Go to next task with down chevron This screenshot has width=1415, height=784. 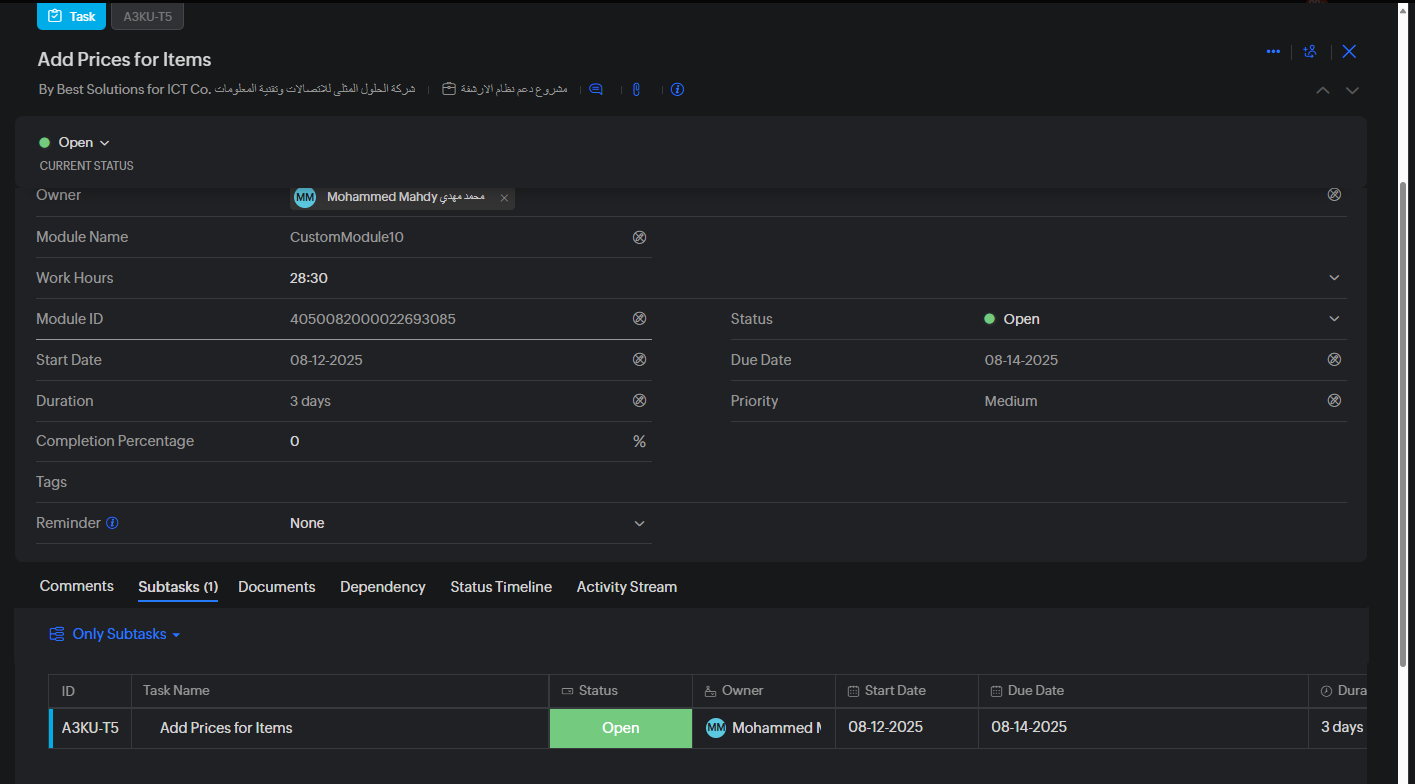tap(1352, 90)
